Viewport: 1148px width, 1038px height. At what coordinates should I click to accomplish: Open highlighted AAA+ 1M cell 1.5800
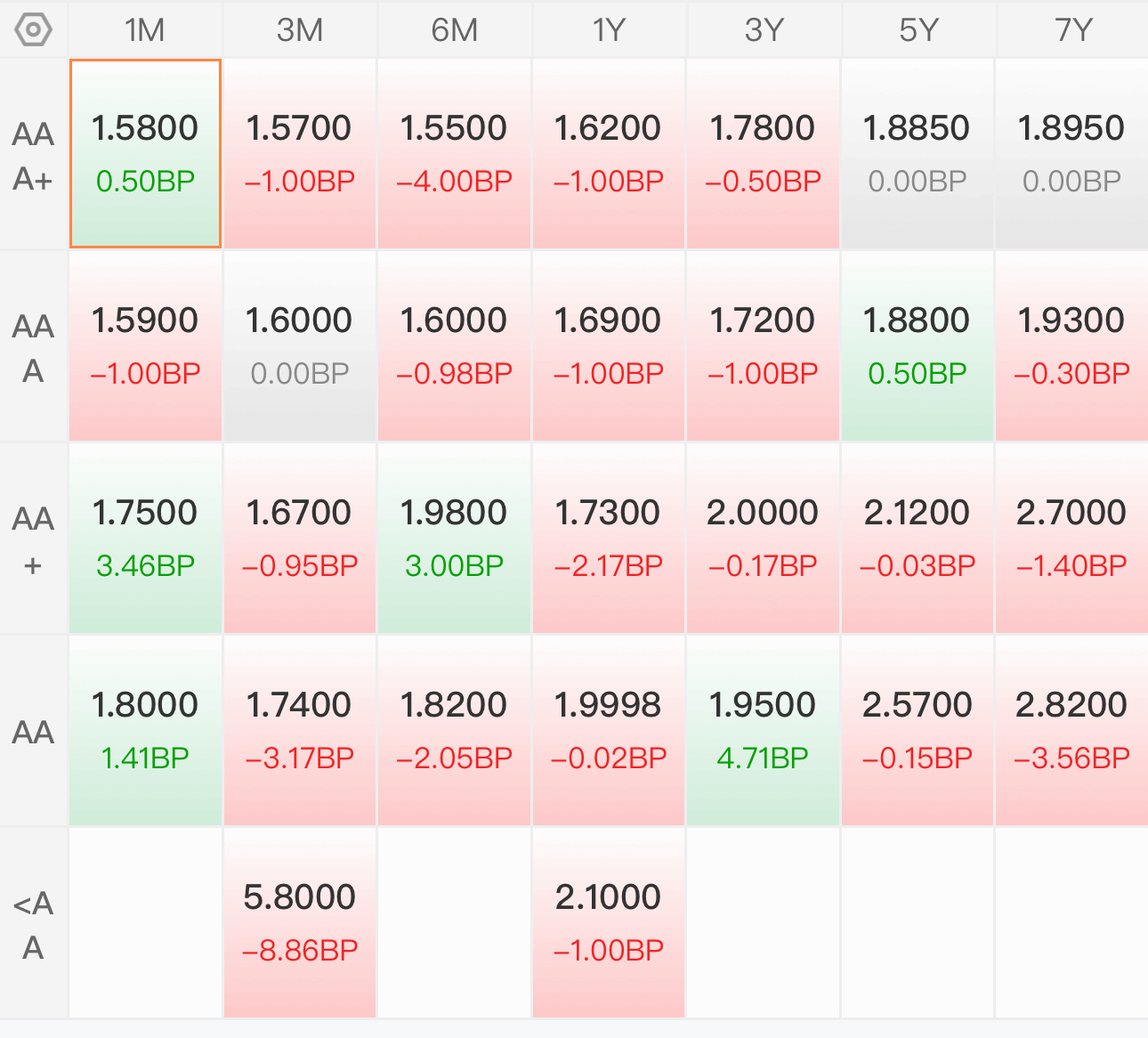pyautogui.click(x=145, y=154)
